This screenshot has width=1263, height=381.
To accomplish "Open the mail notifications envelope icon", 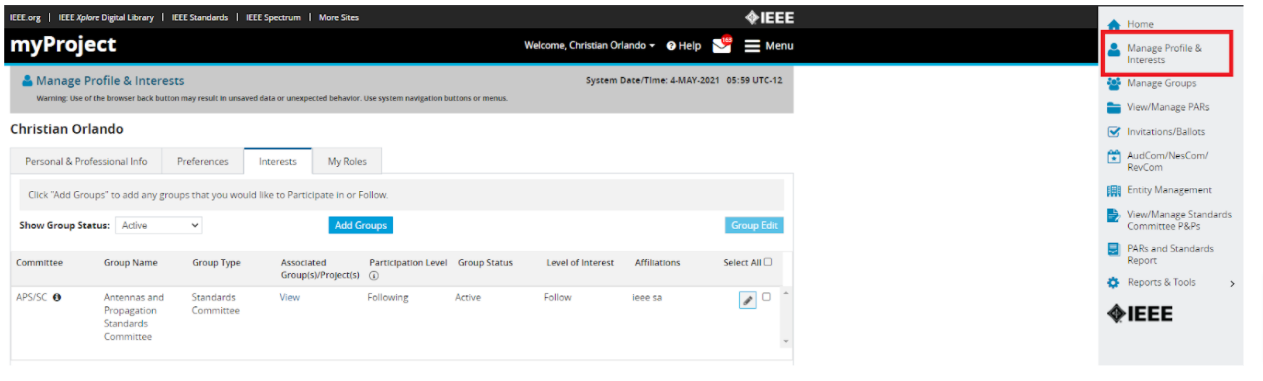I will [721, 45].
